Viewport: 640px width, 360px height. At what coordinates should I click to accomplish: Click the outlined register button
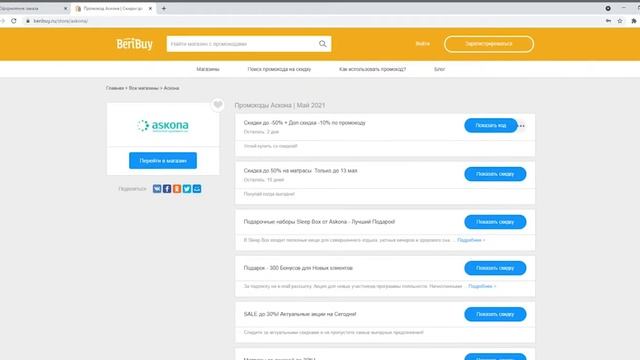pos(489,44)
